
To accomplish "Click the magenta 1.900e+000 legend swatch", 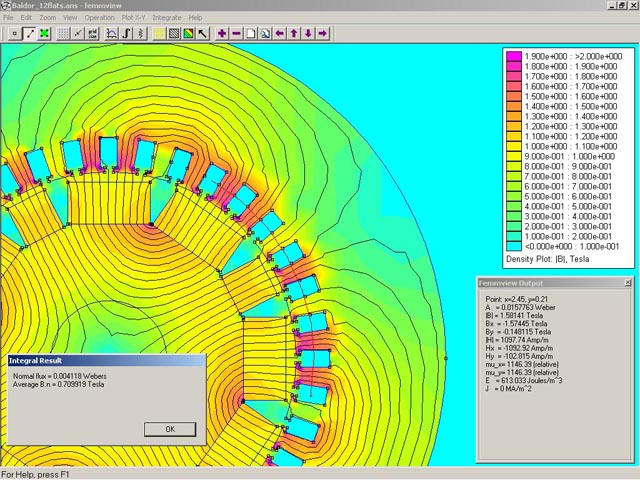I will (514, 56).
